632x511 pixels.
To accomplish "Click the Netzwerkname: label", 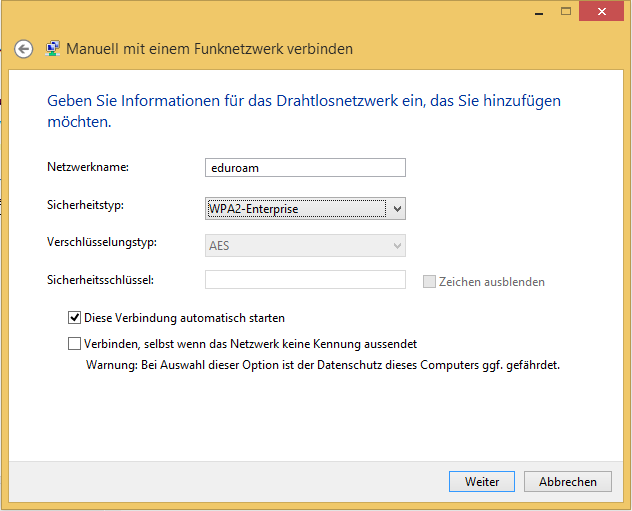I will click(88, 167).
